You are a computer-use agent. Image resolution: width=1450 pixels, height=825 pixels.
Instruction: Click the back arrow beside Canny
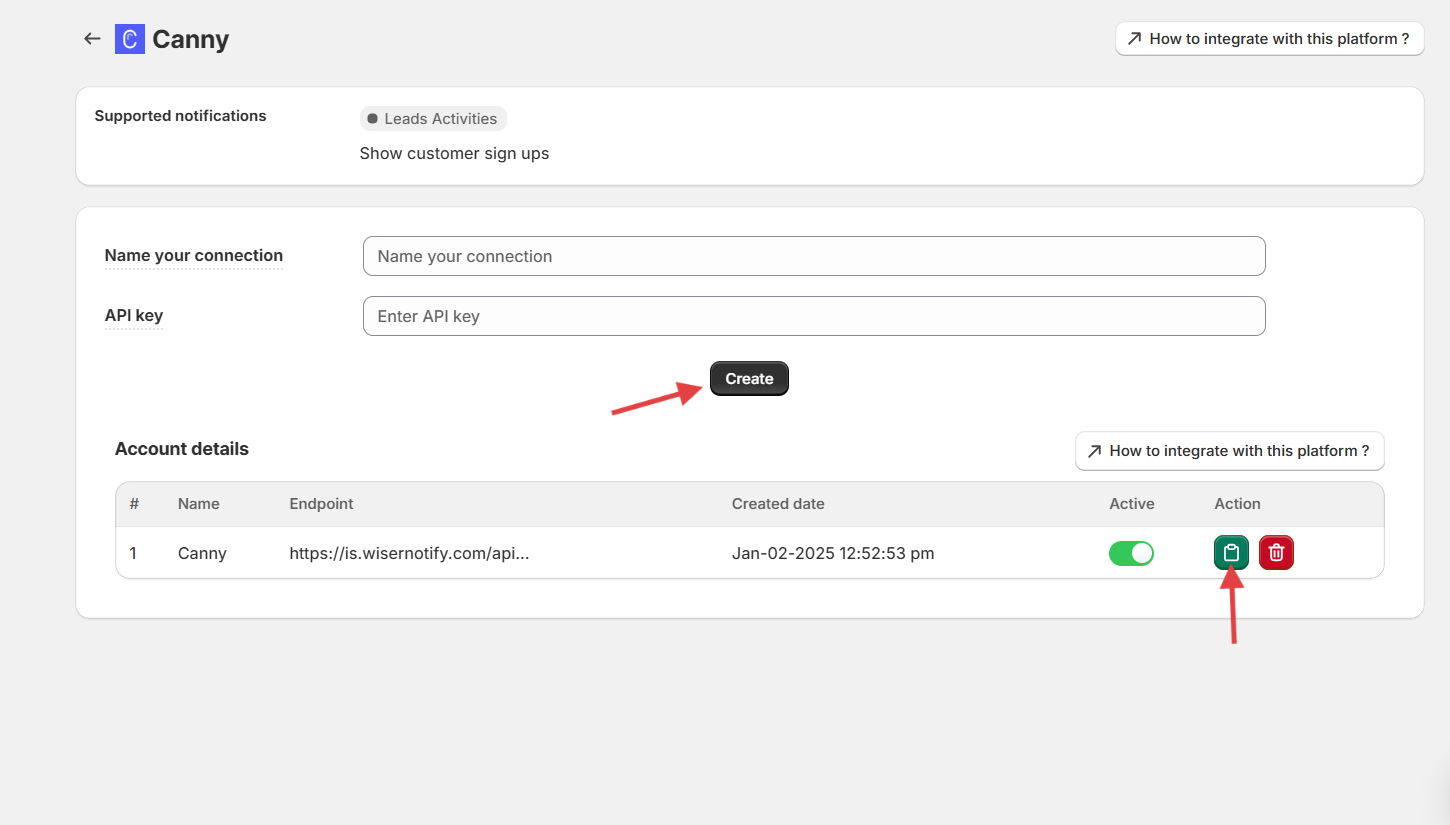92,39
